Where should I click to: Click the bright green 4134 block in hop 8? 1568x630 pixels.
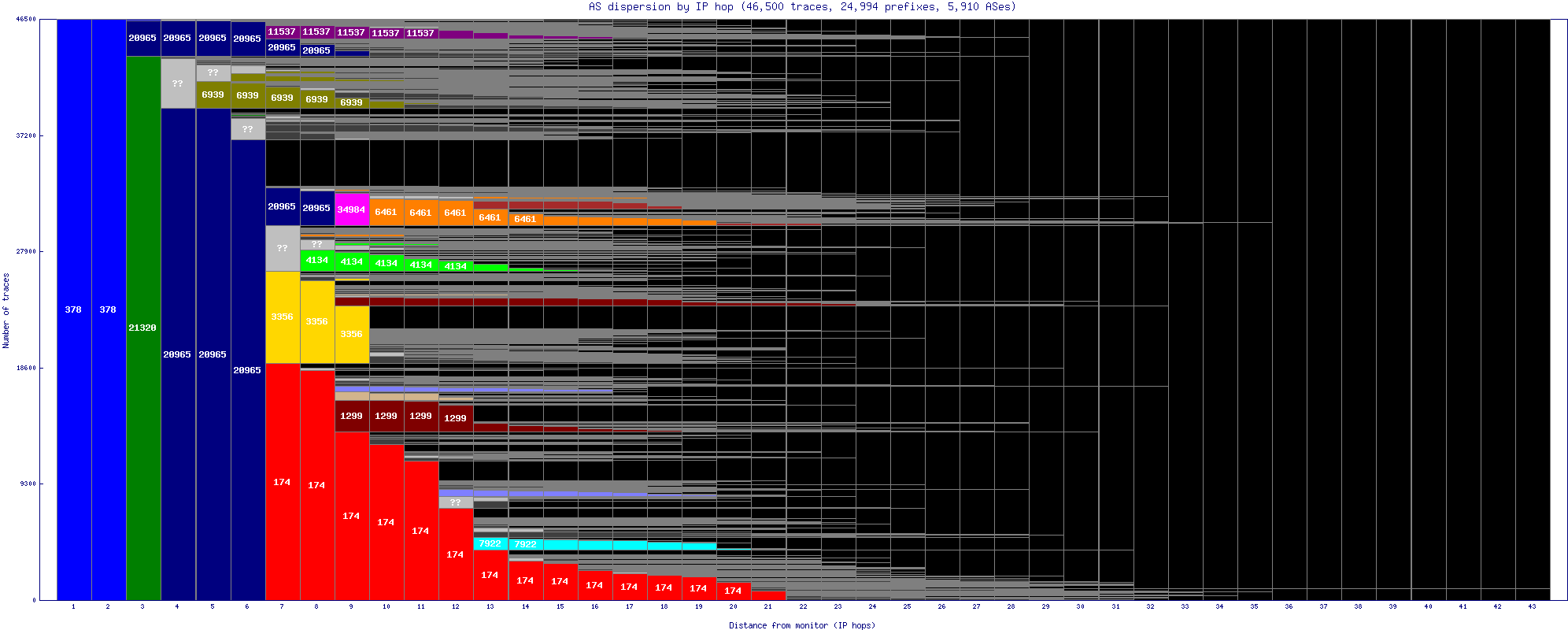click(x=316, y=260)
